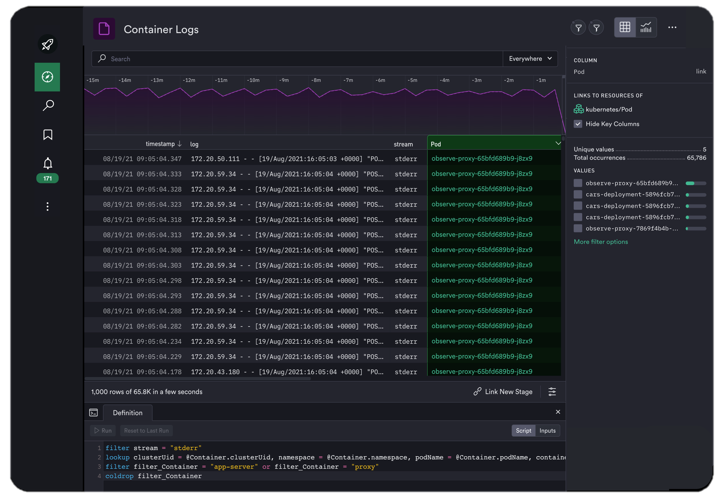Click the Pod link in first row 09:05:04.347
The height and width of the screenshot is (499, 720).
pyautogui.click(x=482, y=158)
